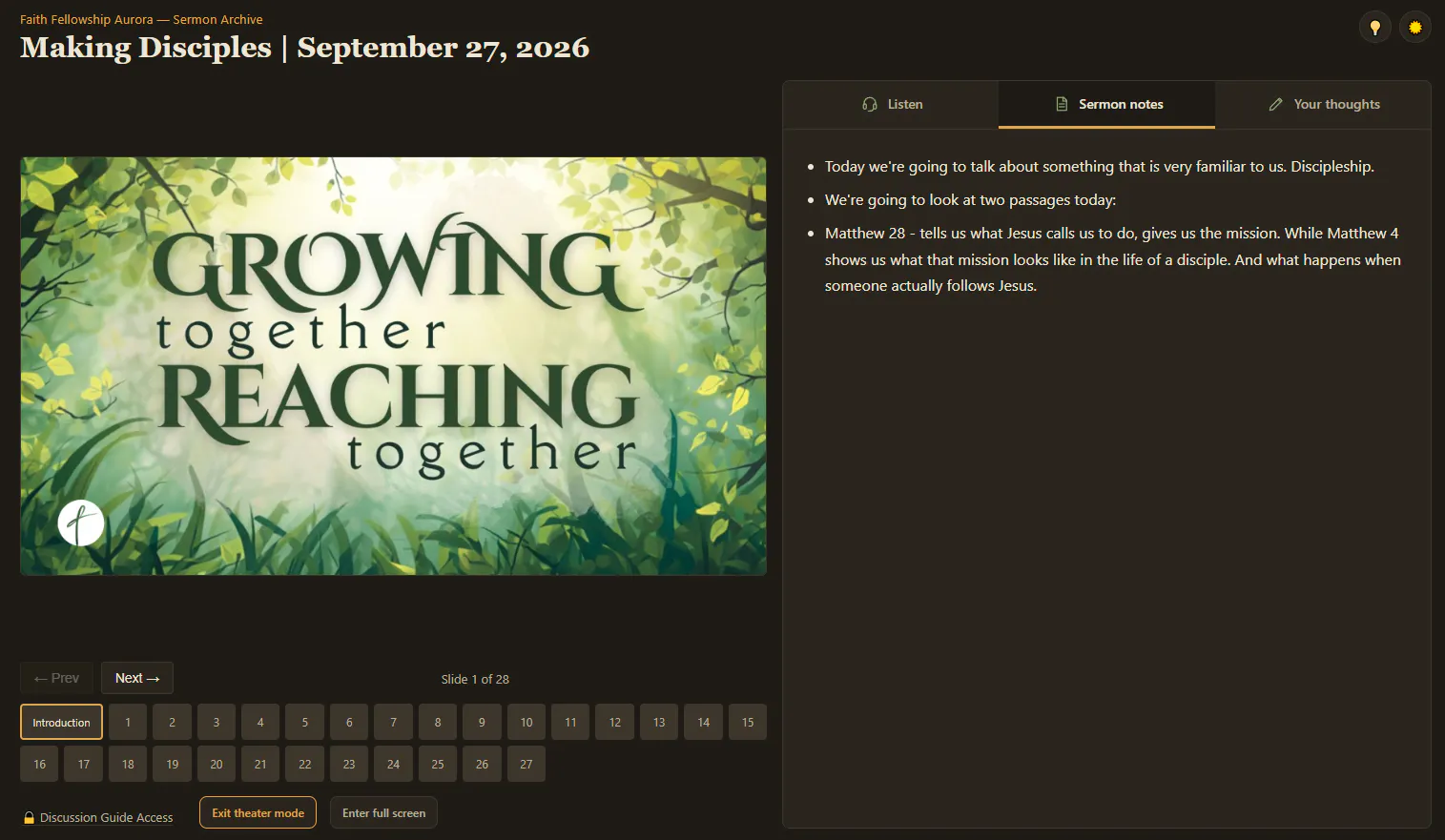This screenshot has width=1445, height=840.
Task: Click the document icon on Sermon notes tab
Action: (1062, 104)
